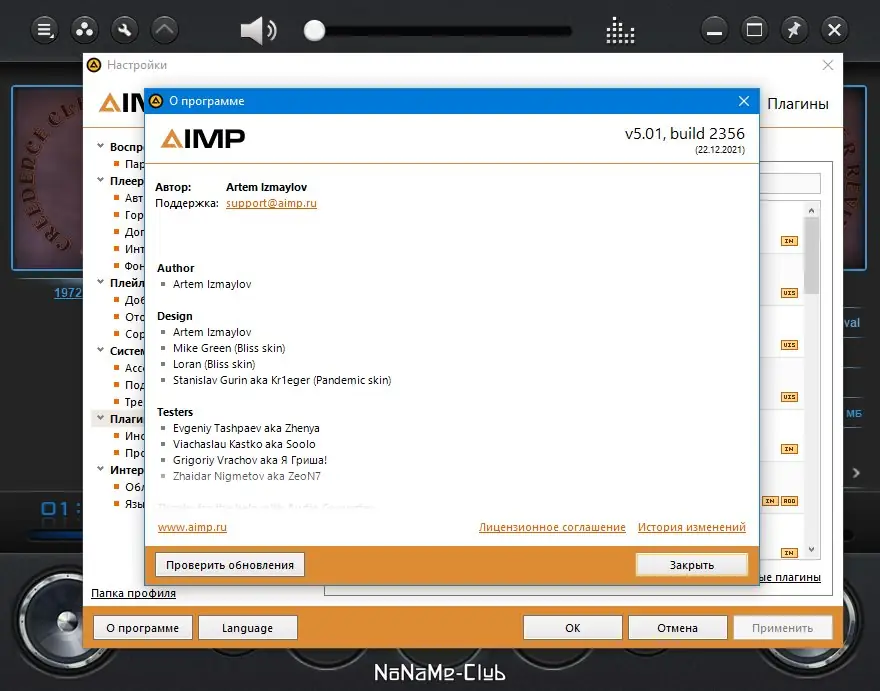The width and height of the screenshot is (880, 691).
Task: Click the Testers heading in credits
Action: click(175, 412)
